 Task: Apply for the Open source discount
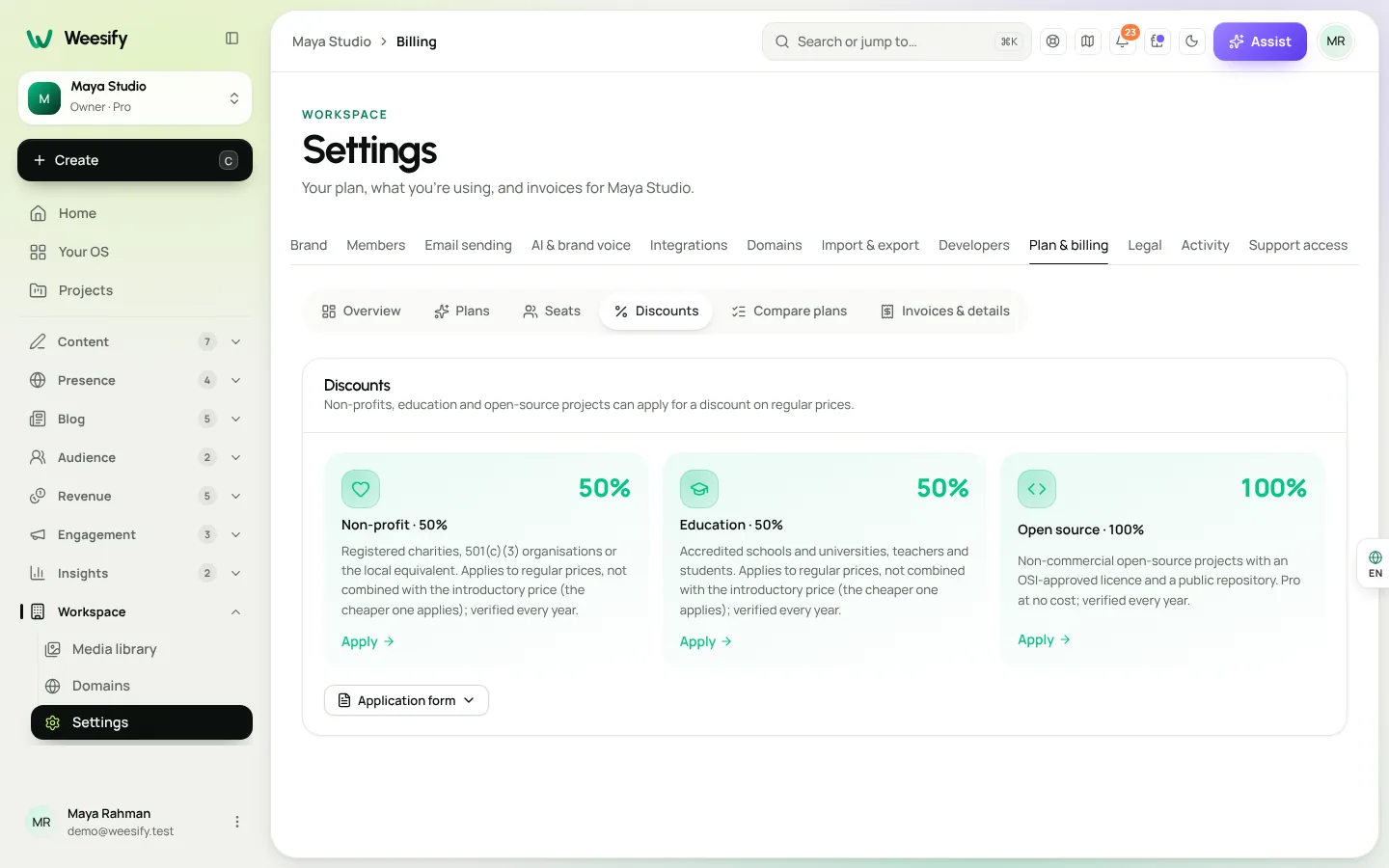tap(1044, 639)
